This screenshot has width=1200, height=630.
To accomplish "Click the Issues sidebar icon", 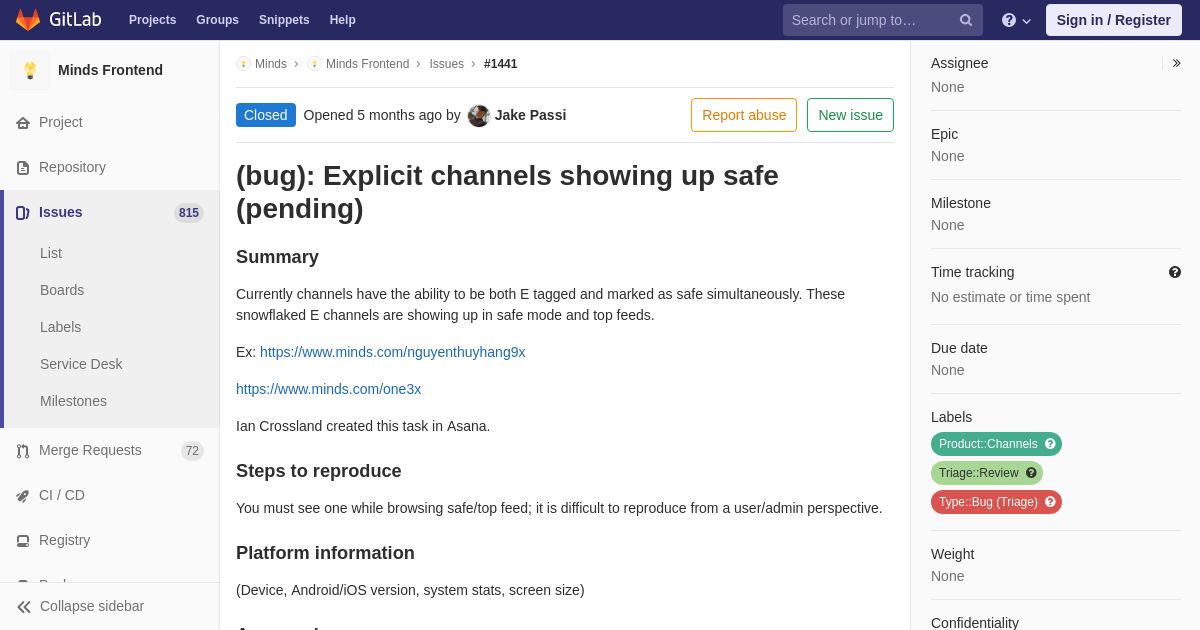I will pos(23,213).
